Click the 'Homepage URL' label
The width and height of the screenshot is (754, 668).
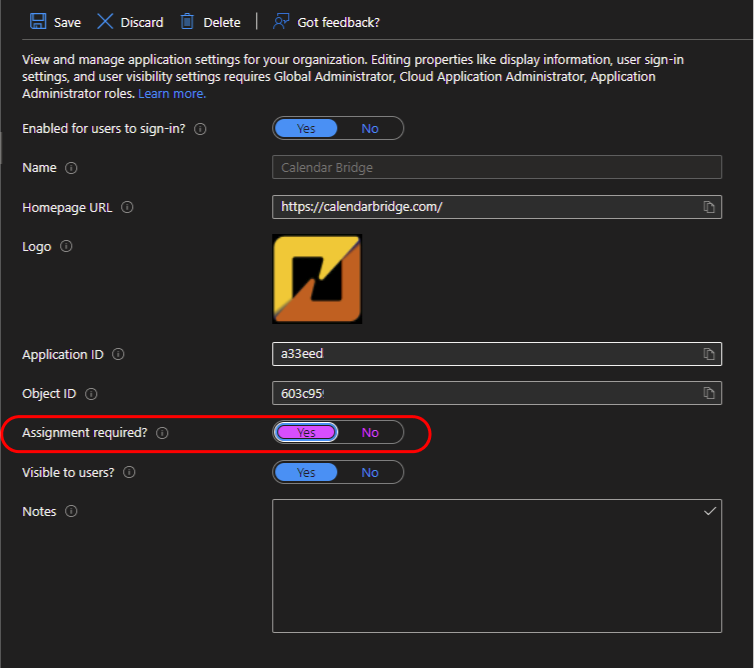tap(67, 207)
